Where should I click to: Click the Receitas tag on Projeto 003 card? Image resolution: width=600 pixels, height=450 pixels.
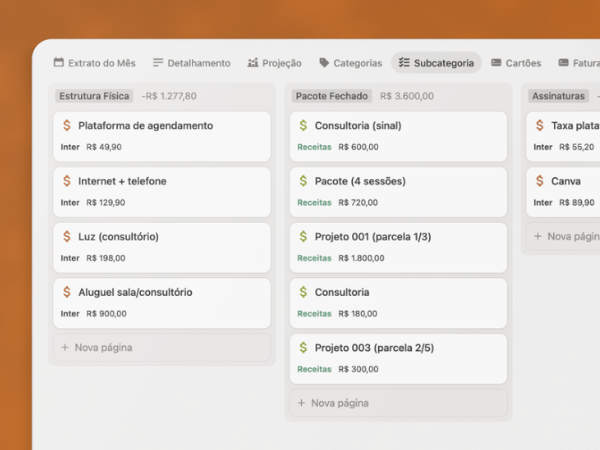(x=314, y=369)
